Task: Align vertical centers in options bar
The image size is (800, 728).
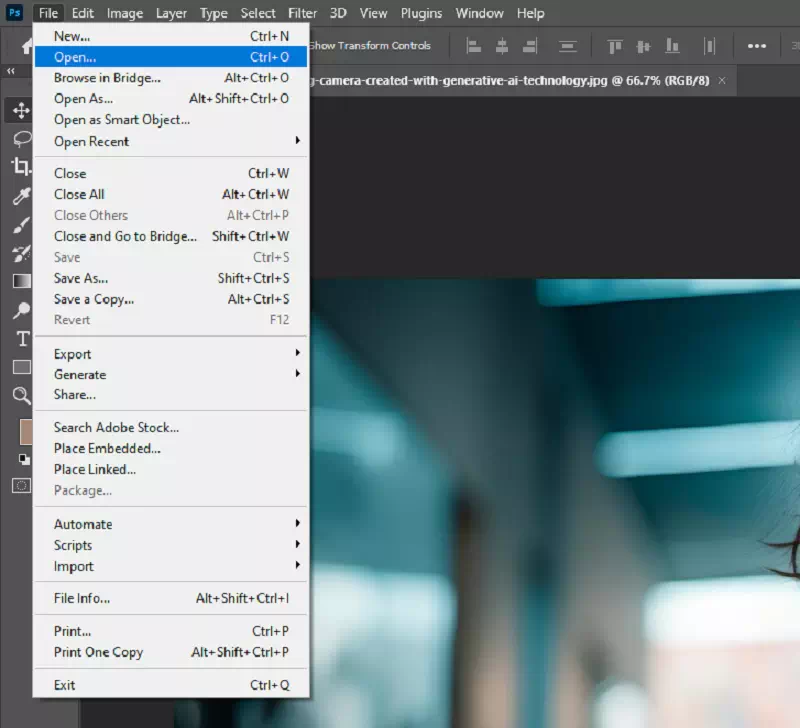Action: tap(643, 46)
